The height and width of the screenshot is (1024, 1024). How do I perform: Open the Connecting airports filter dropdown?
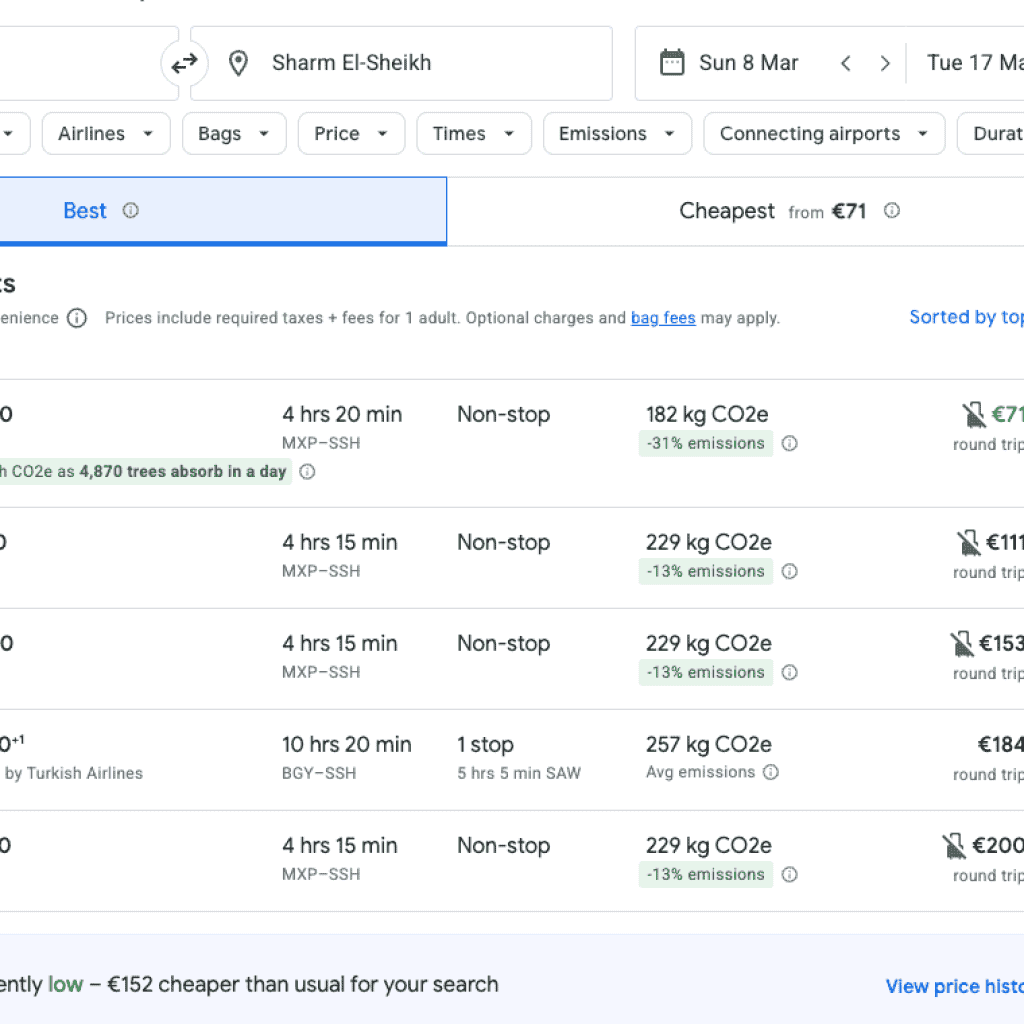pos(823,133)
